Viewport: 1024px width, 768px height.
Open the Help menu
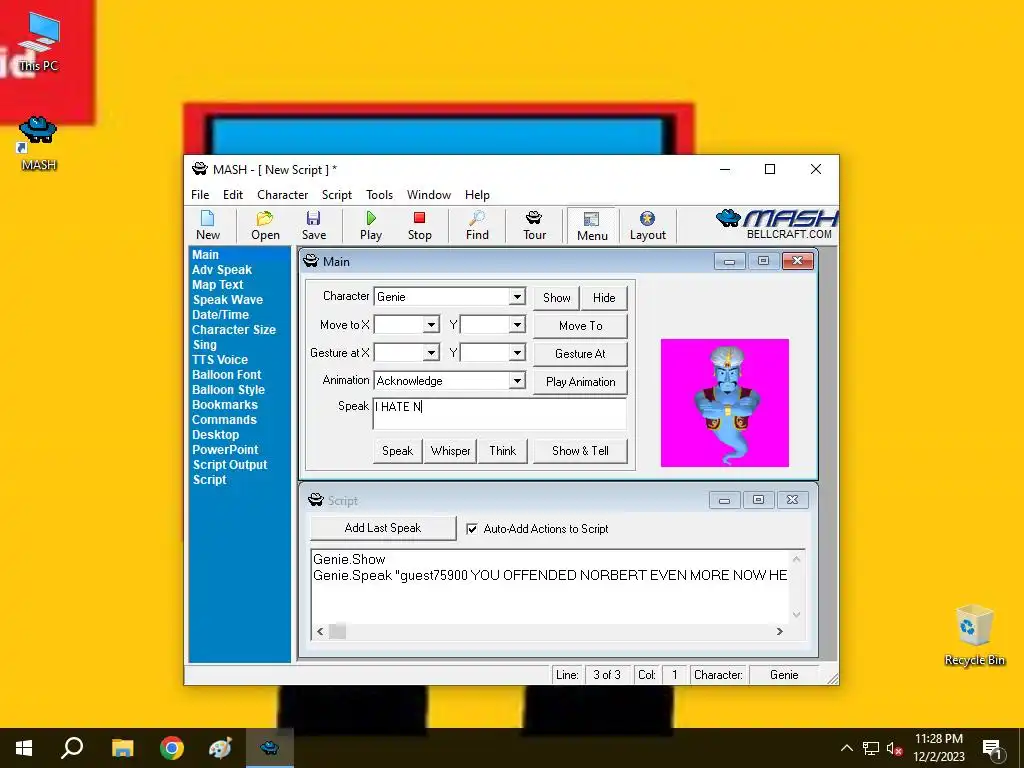click(x=477, y=195)
